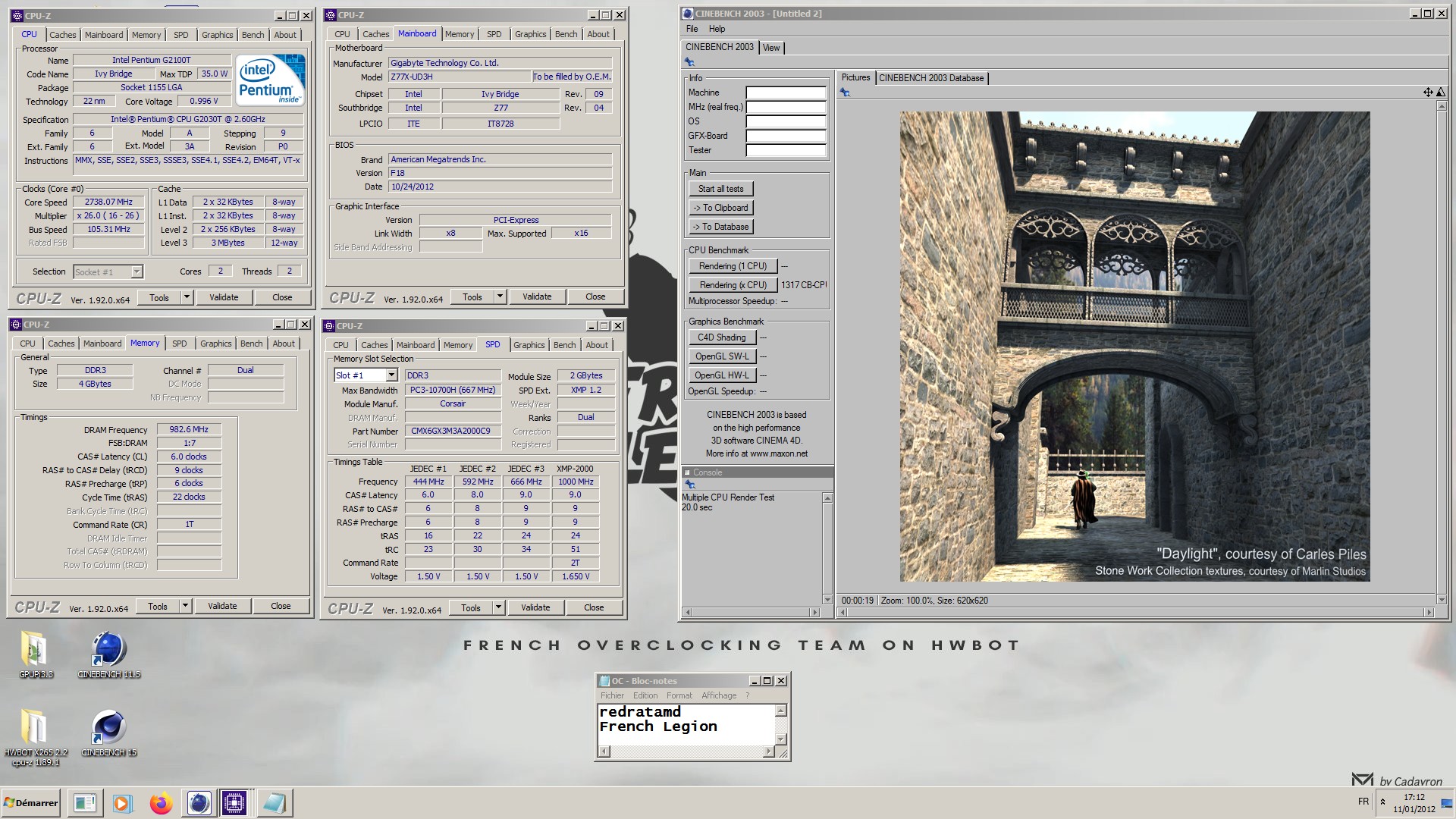Switch to View tab in Cinebench

(771, 48)
